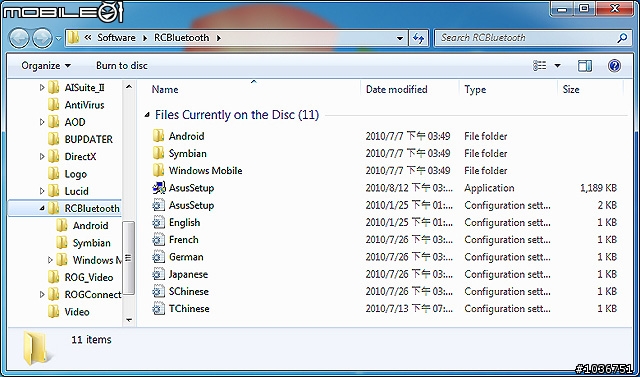Click the address bar folder icon
This screenshot has width=640, height=377.
pos(73,38)
